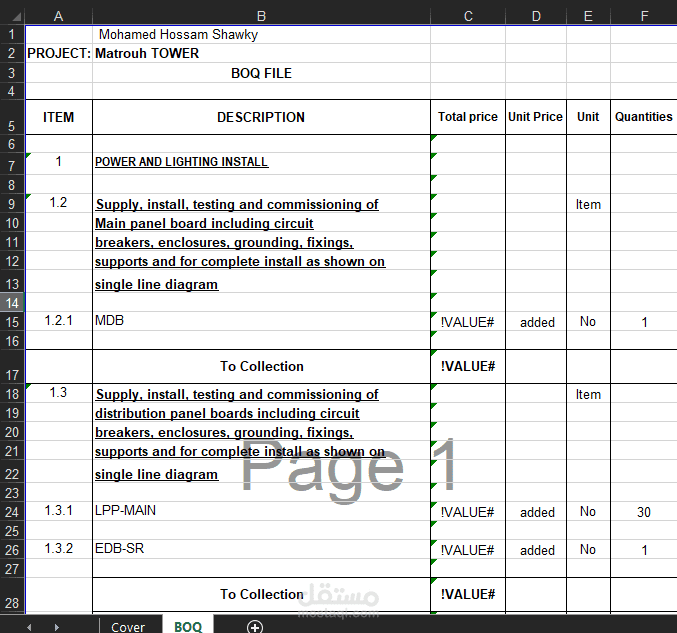Select the BOQ sheet tab
Image resolution: width=677 pixels, height=633 pixels.
(x=188, y=627)
